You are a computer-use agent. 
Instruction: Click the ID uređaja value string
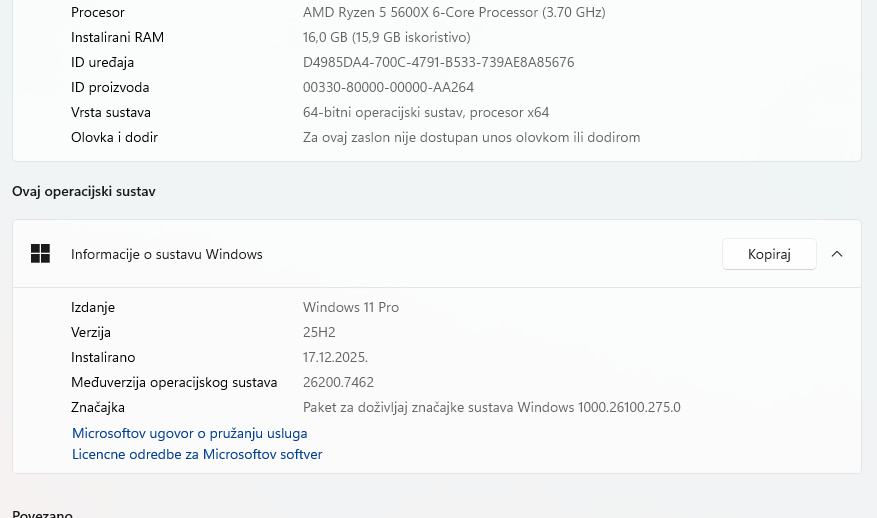438,62
